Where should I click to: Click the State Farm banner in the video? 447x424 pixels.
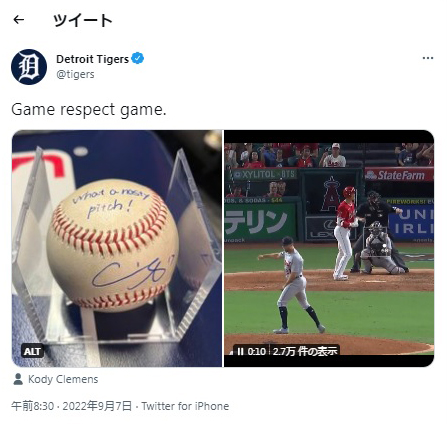[x=399, y=175]
